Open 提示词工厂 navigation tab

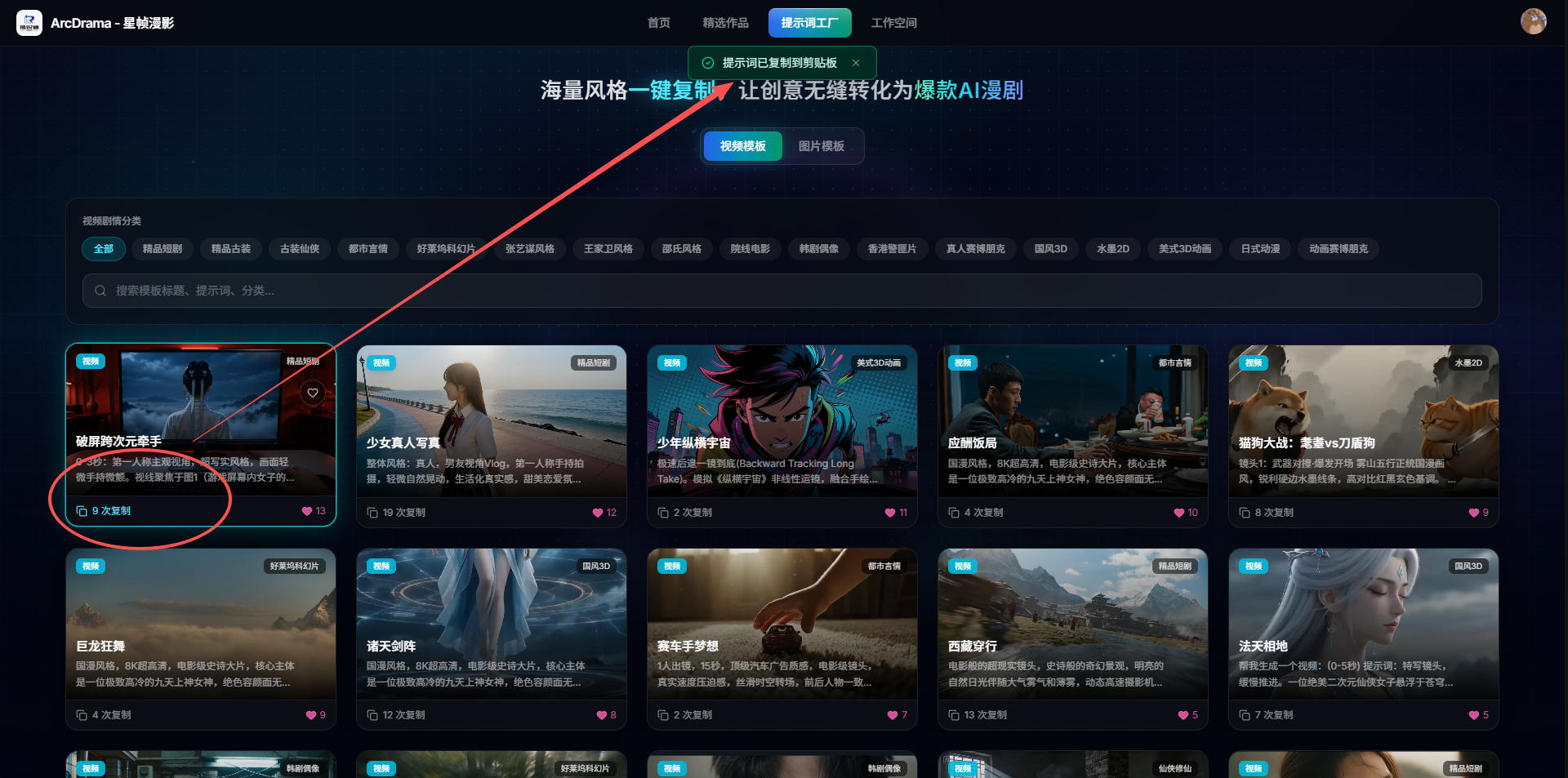(809, 23)
